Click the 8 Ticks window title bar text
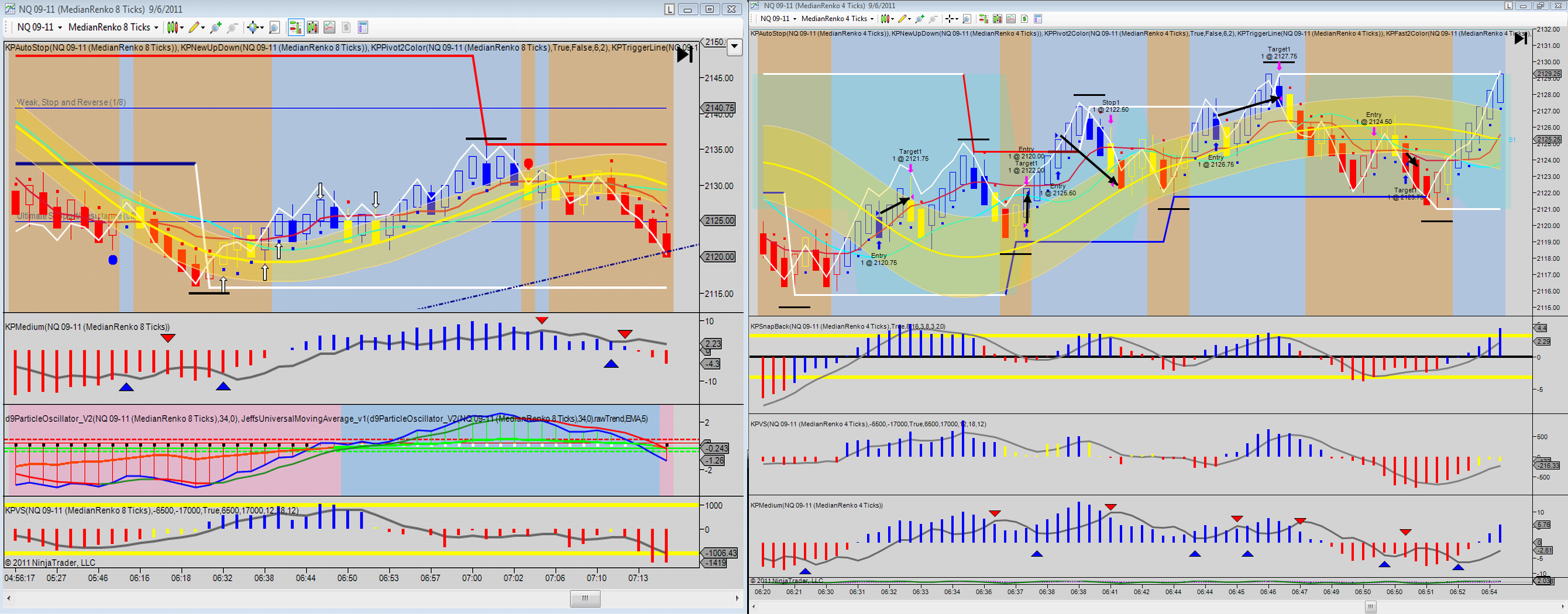 click(101, 9)
